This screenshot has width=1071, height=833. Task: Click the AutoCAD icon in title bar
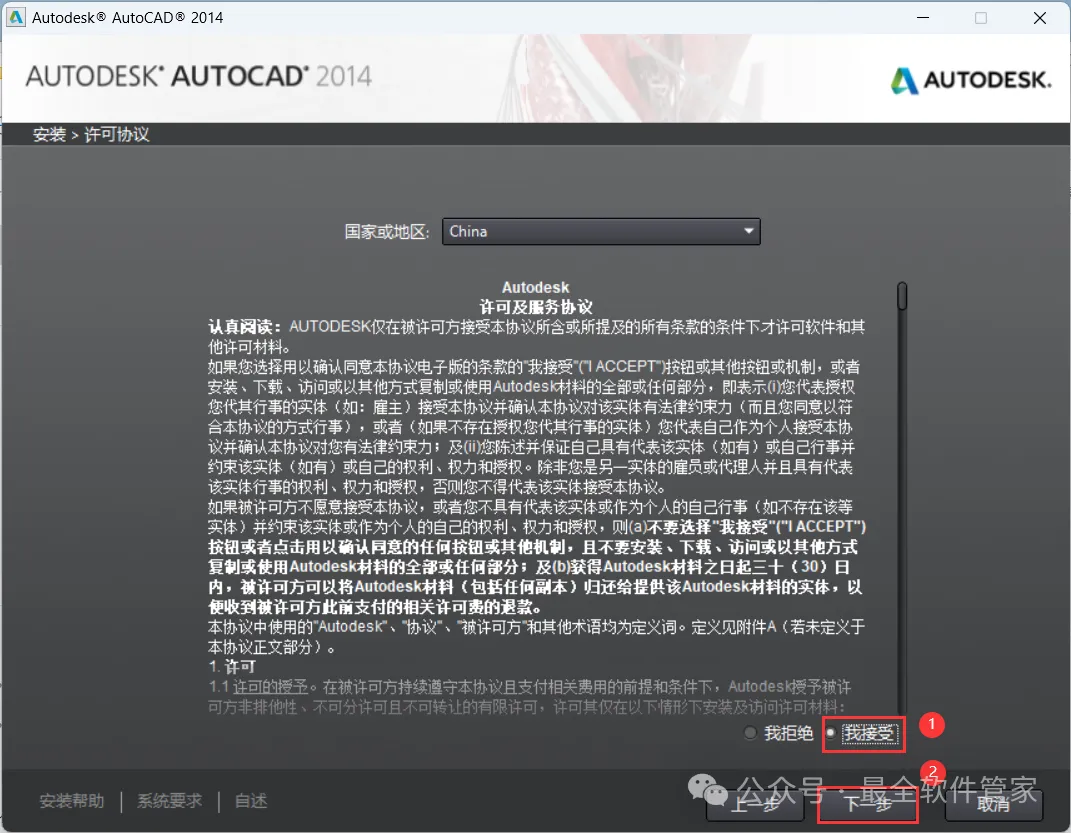(x=15, y=18)
